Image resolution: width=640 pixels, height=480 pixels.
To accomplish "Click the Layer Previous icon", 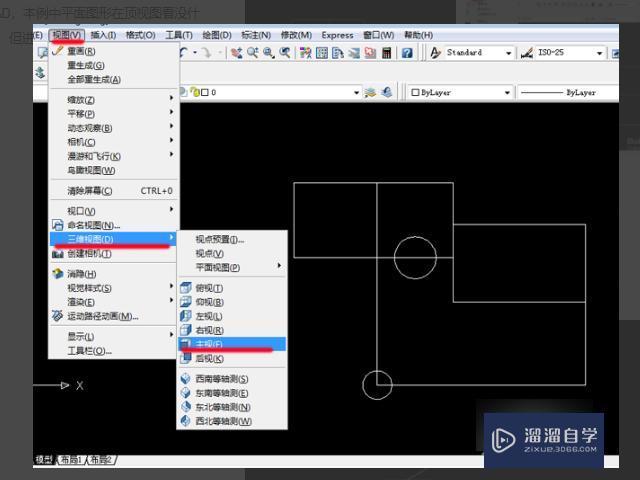I will pos(387,92).
